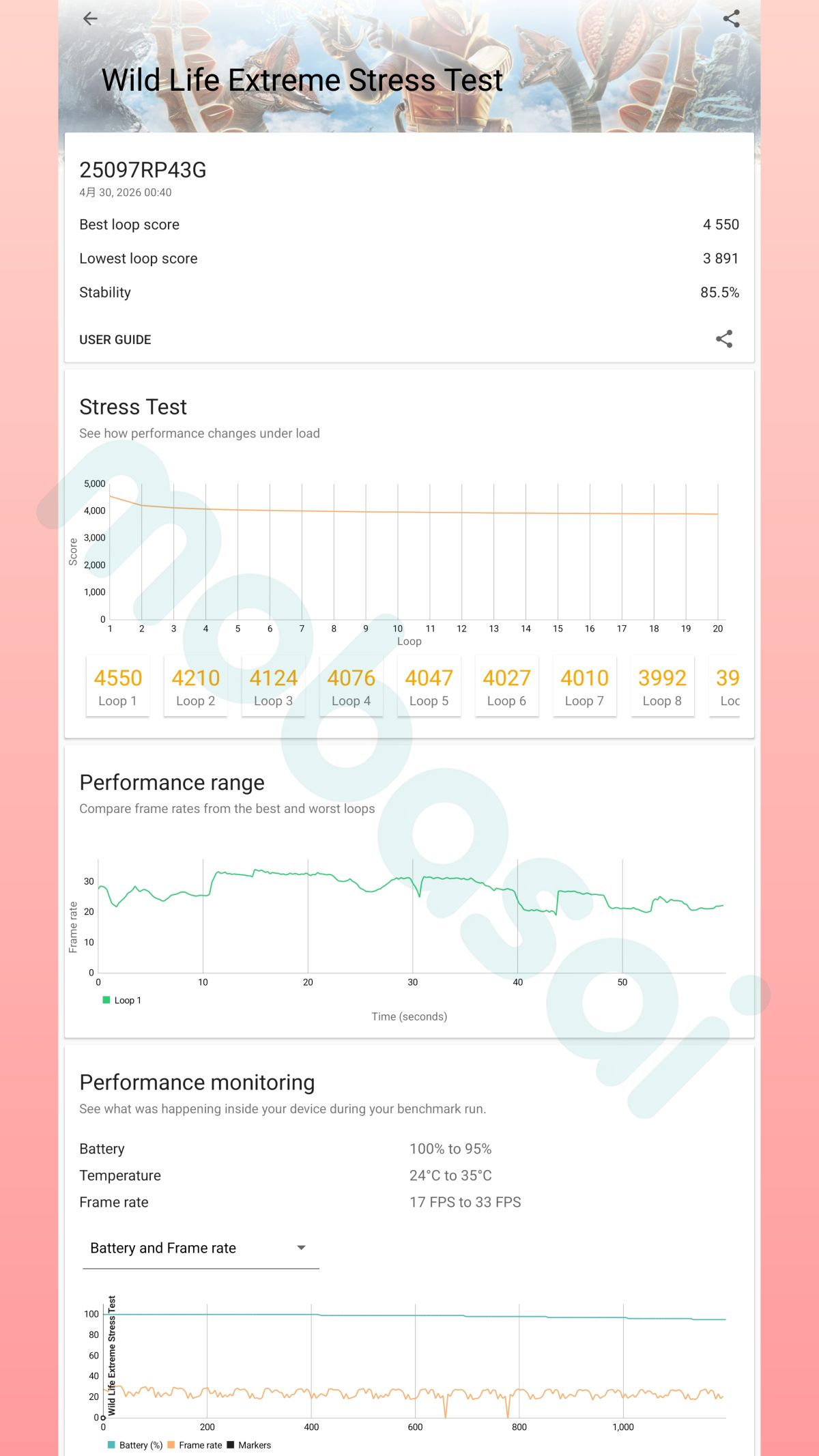This screenshot has width=819, height=1456.
Task: Select the Loop 2 score card
Action: pyautogui.click(x=195, y=686)
